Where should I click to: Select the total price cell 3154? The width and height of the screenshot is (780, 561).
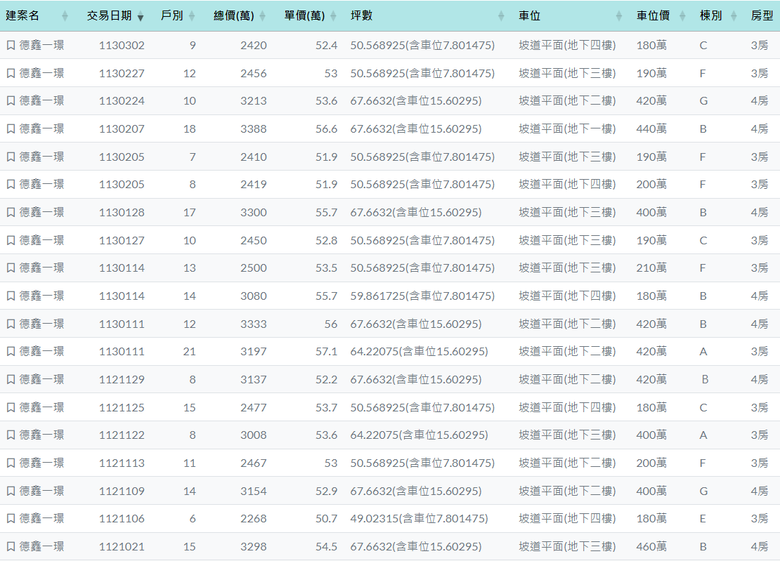point(254,491)
